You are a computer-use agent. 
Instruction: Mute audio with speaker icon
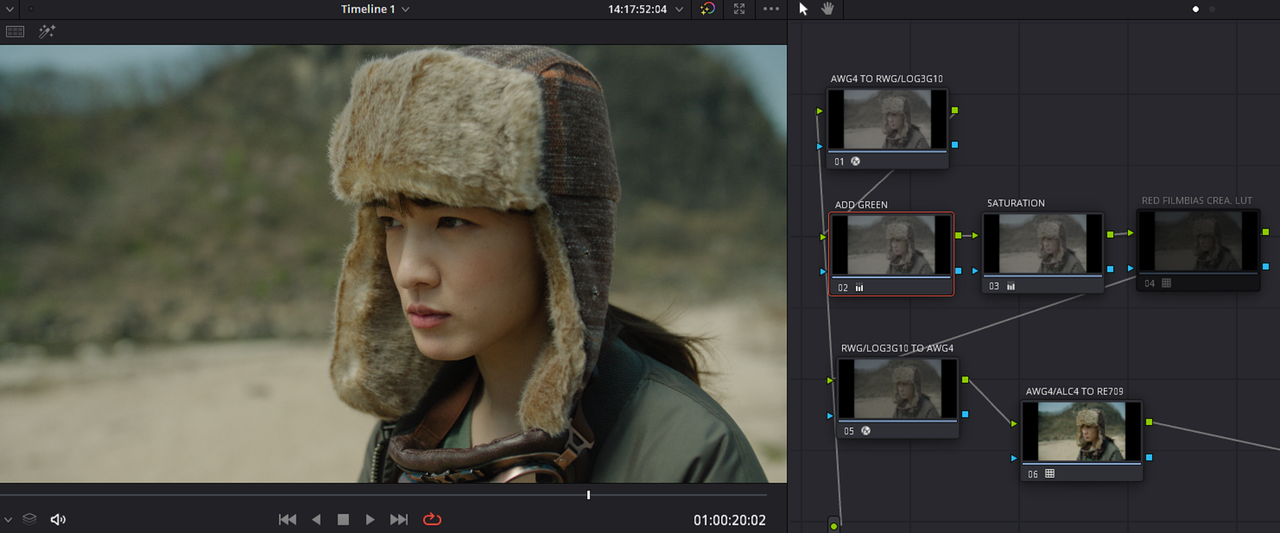pyautogui.click(x=58, y=520)
